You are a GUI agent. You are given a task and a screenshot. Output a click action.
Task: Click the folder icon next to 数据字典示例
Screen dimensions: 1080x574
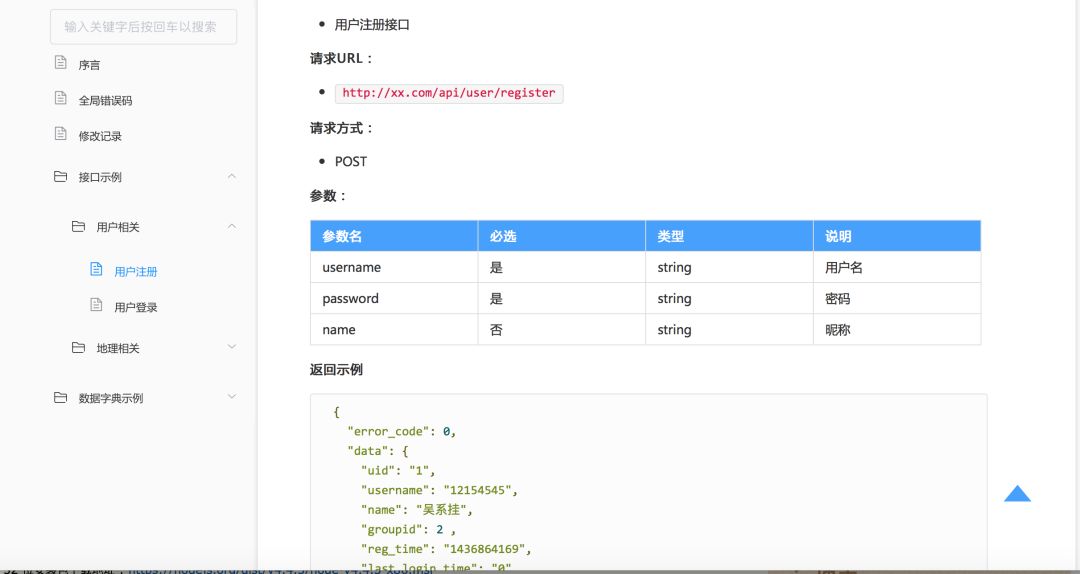61,397
